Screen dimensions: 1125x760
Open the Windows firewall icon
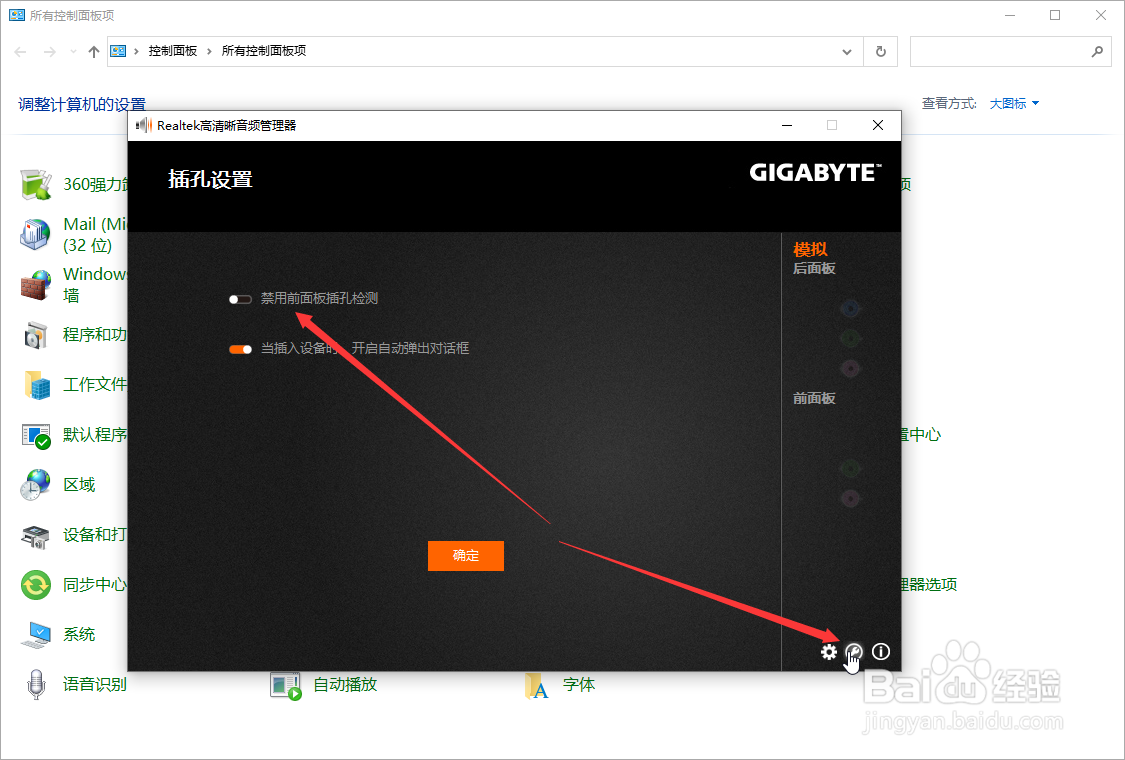(35, 285)
